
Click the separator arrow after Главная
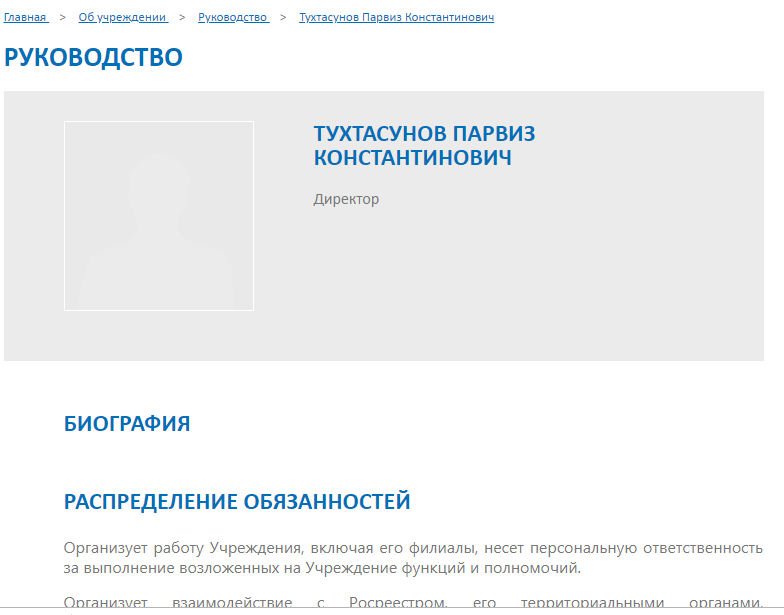click(63, 17)
